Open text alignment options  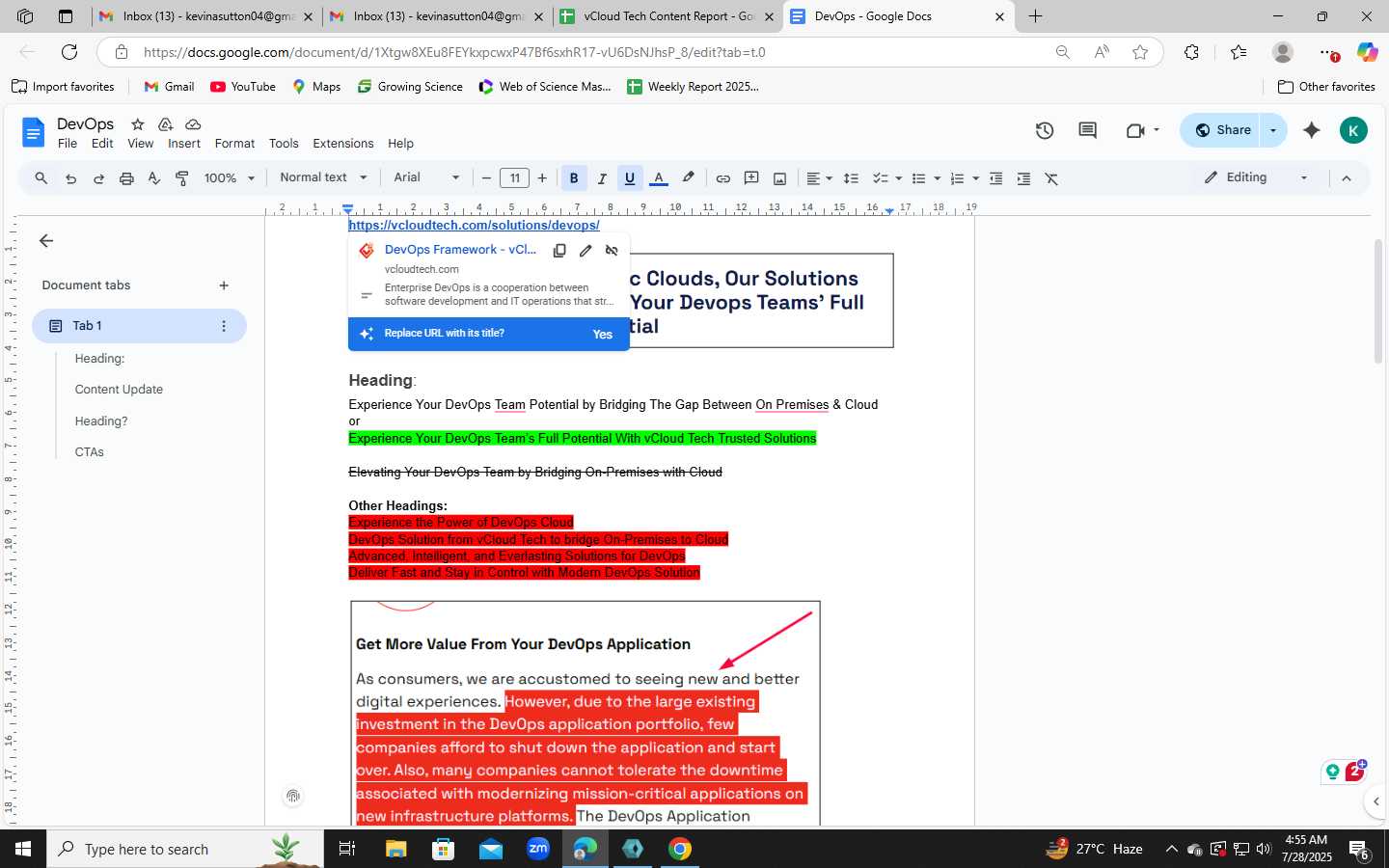819,178
